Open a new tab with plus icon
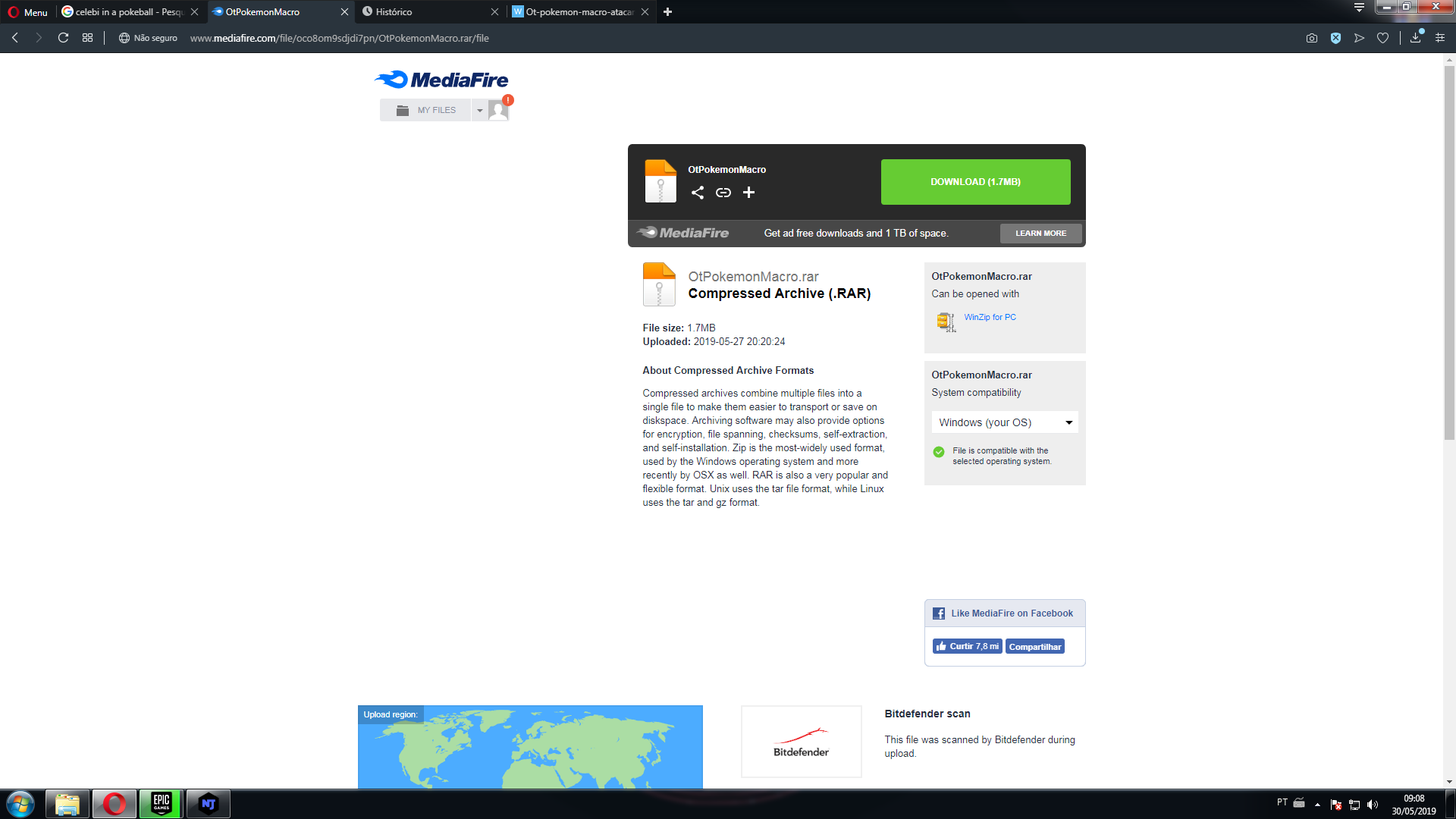Screen dimensions: 1456x819 [667, 12]
